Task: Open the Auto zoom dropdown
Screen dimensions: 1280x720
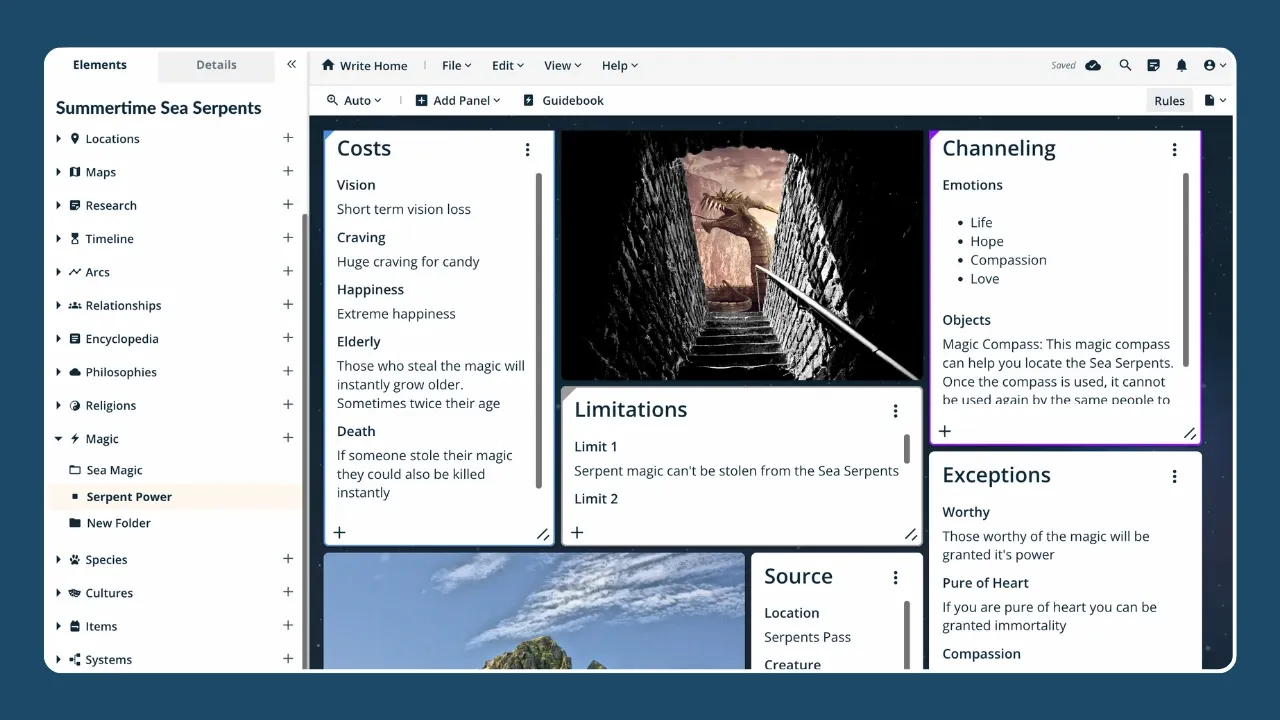Action: 355,101
